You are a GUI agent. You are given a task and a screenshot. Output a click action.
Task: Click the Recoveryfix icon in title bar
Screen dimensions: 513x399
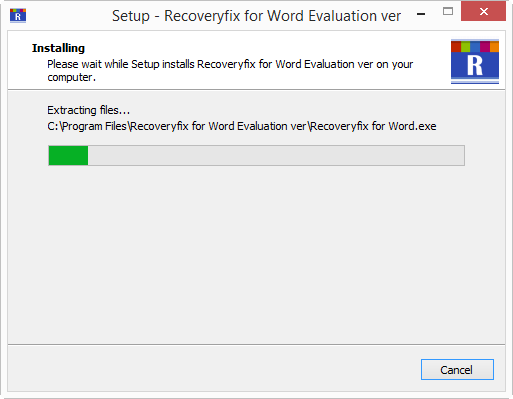coord(18,15)
